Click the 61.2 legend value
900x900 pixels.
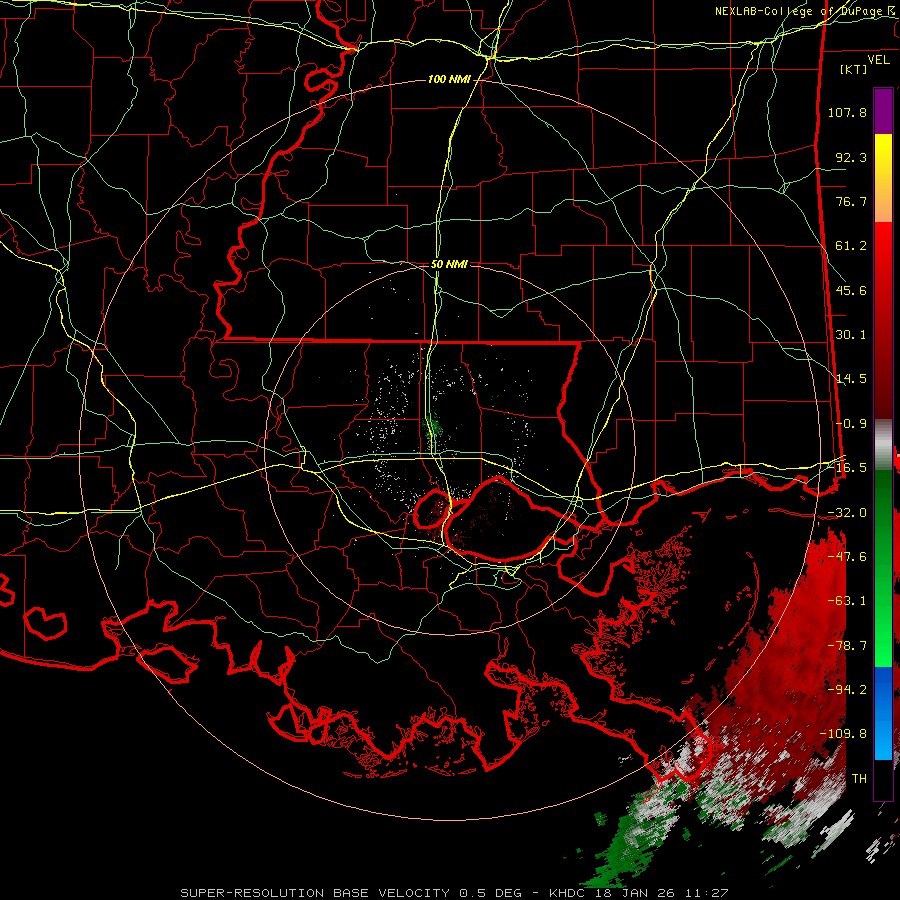tap(851, 246)
